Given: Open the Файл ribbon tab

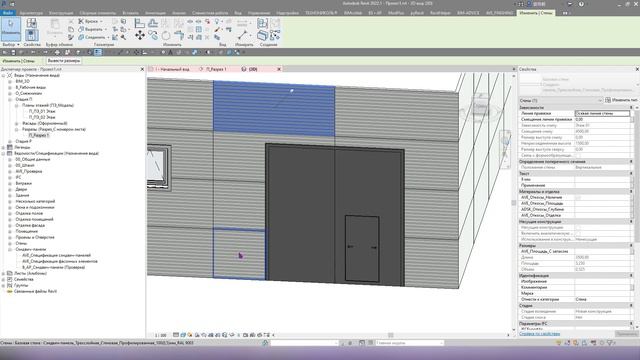Looking at the screenshot, I should (7, 13).
